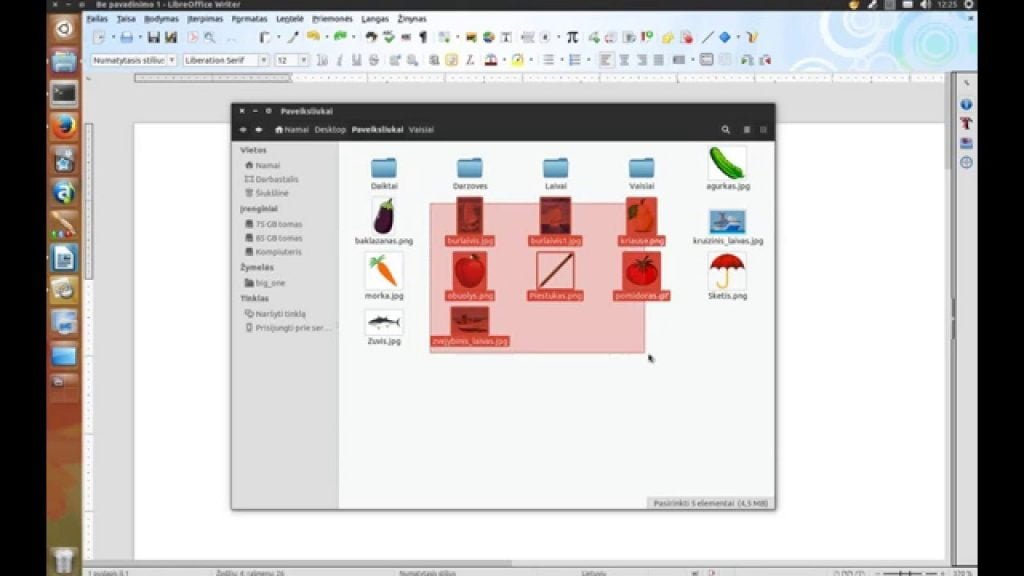Open the Priemonės menu
Image resolution: width=1024 pixels, height=576 pixels.
pyautogui.click(x=332, y=19)
